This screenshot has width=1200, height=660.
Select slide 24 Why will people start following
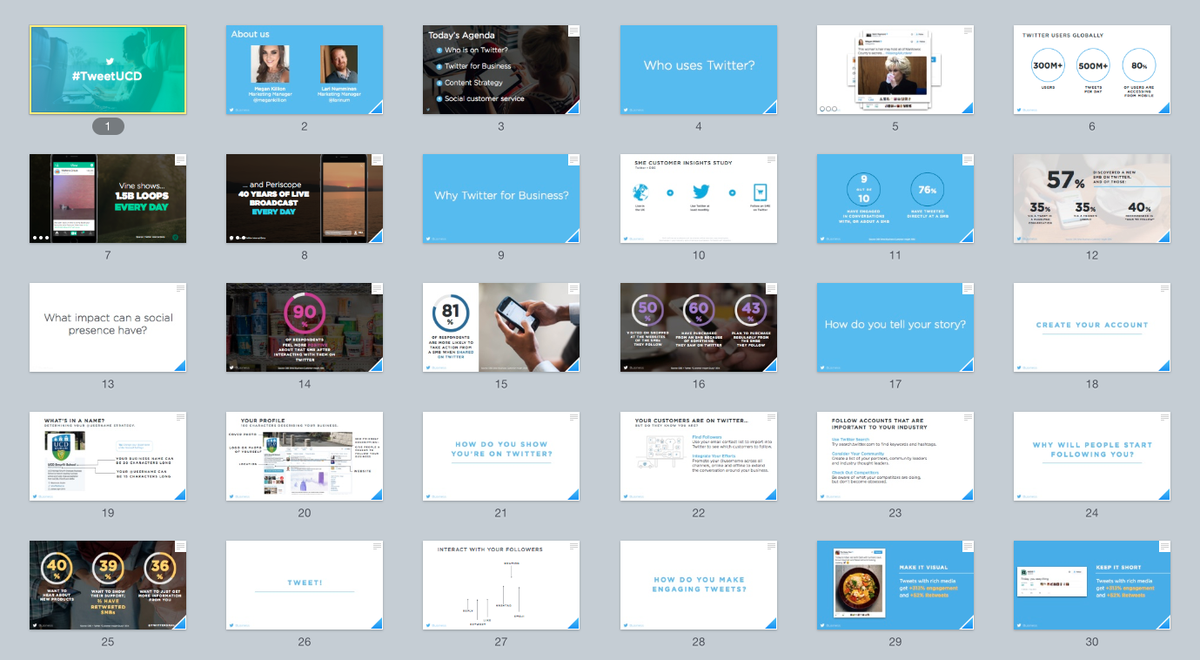coord(1092,456)
